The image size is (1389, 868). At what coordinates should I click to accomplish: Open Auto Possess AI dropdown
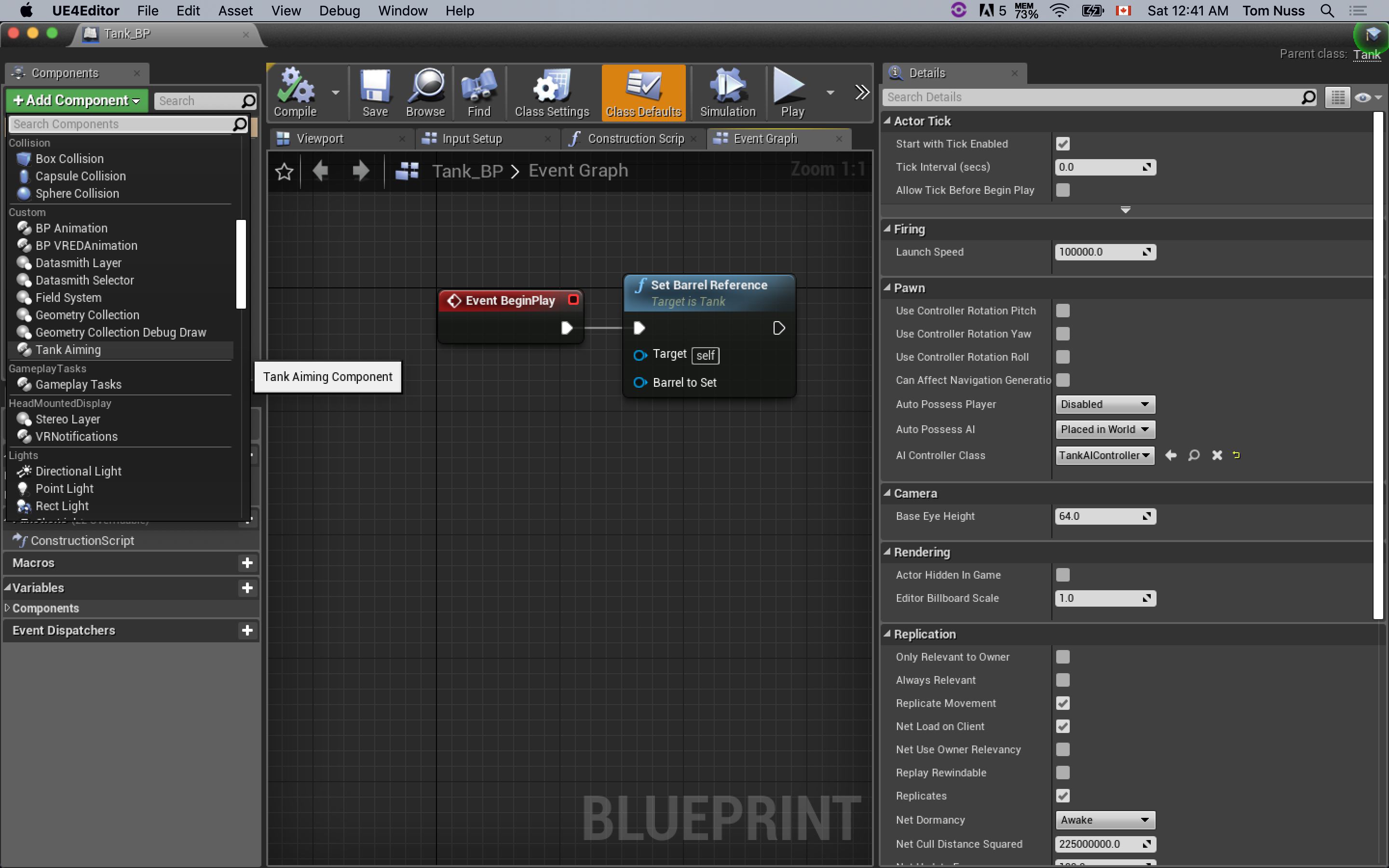pos(1104,429)
